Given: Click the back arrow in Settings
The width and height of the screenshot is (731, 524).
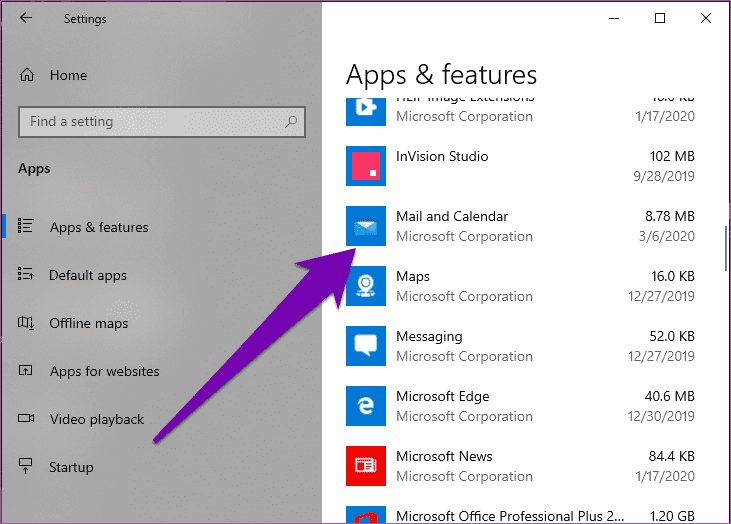Looking at the screenshot, I should [26, 18].
